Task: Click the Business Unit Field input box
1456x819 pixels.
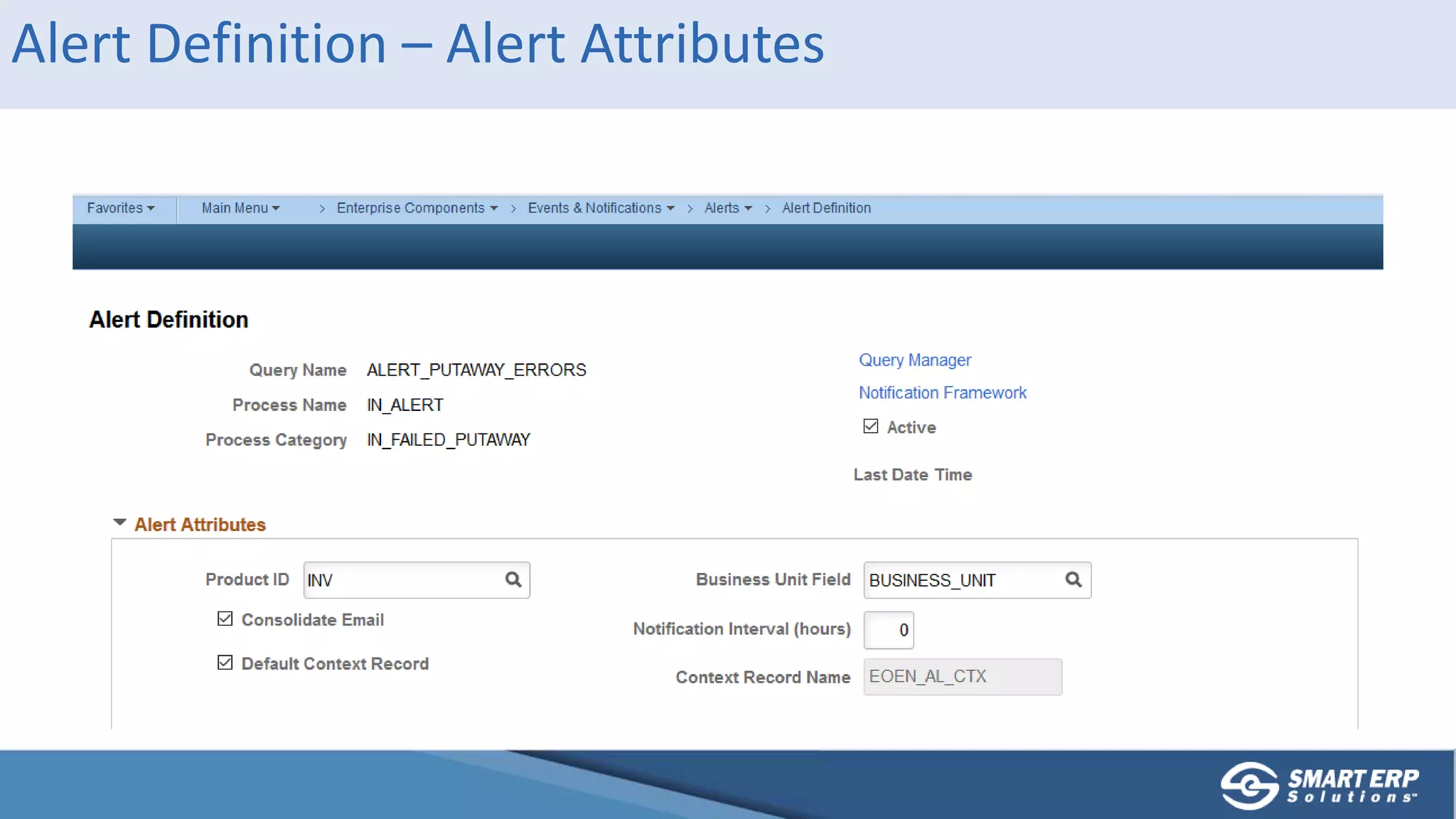Action: [x=978, y=580]
